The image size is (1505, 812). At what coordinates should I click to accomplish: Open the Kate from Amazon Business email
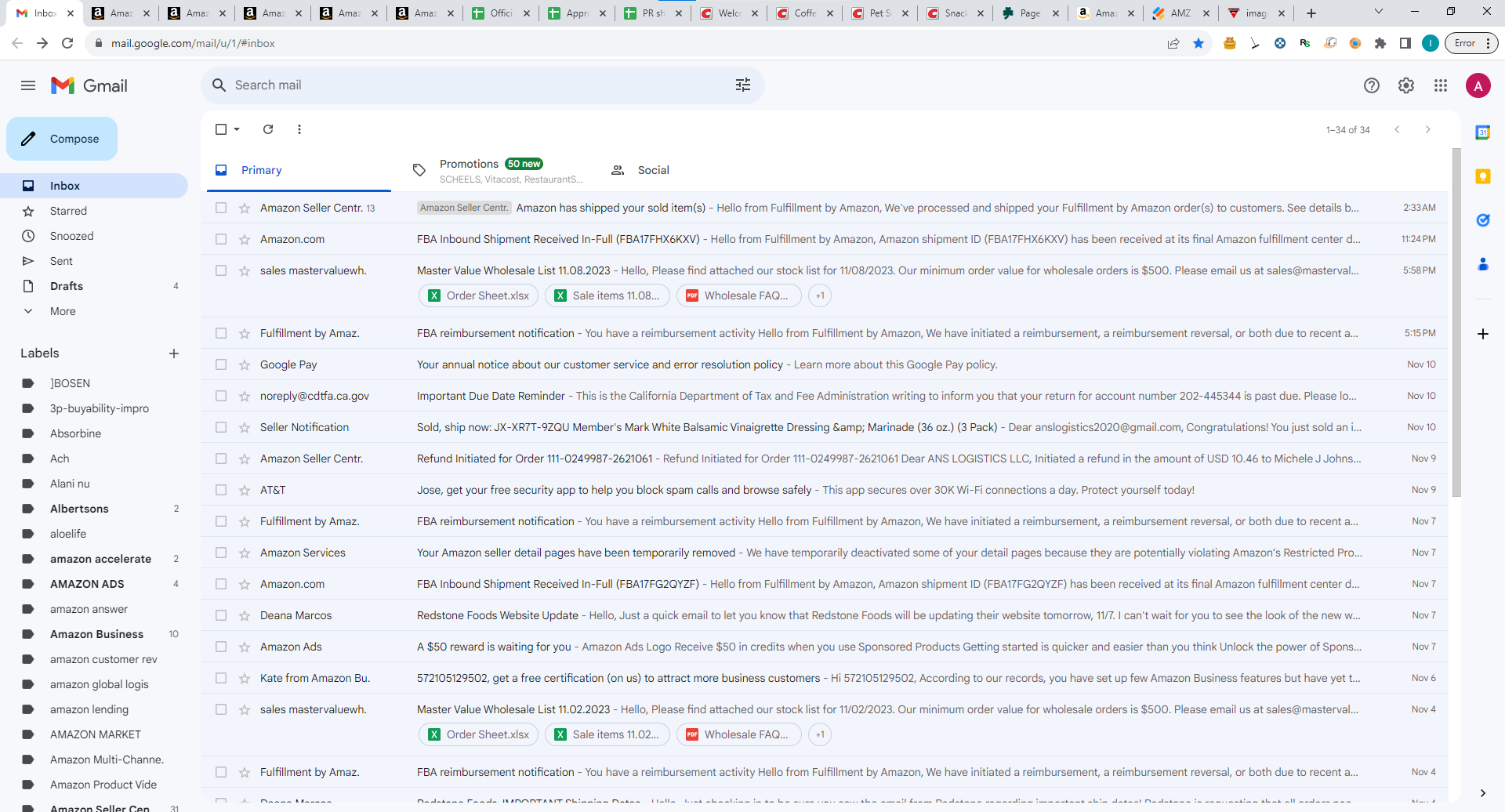click(825, 678)
